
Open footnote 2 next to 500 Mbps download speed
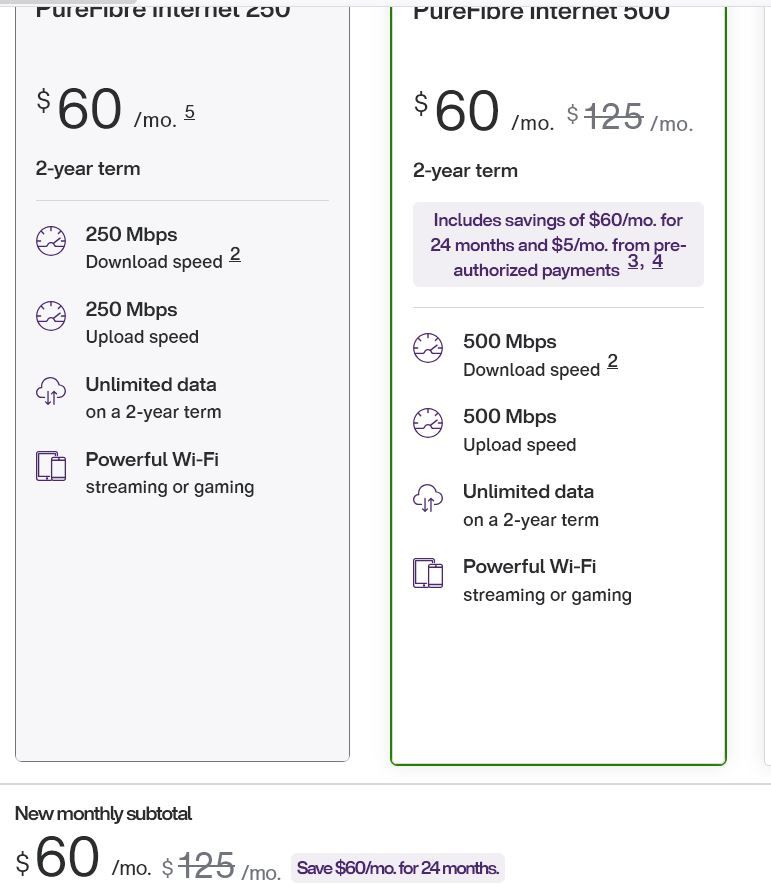[612, 362]
